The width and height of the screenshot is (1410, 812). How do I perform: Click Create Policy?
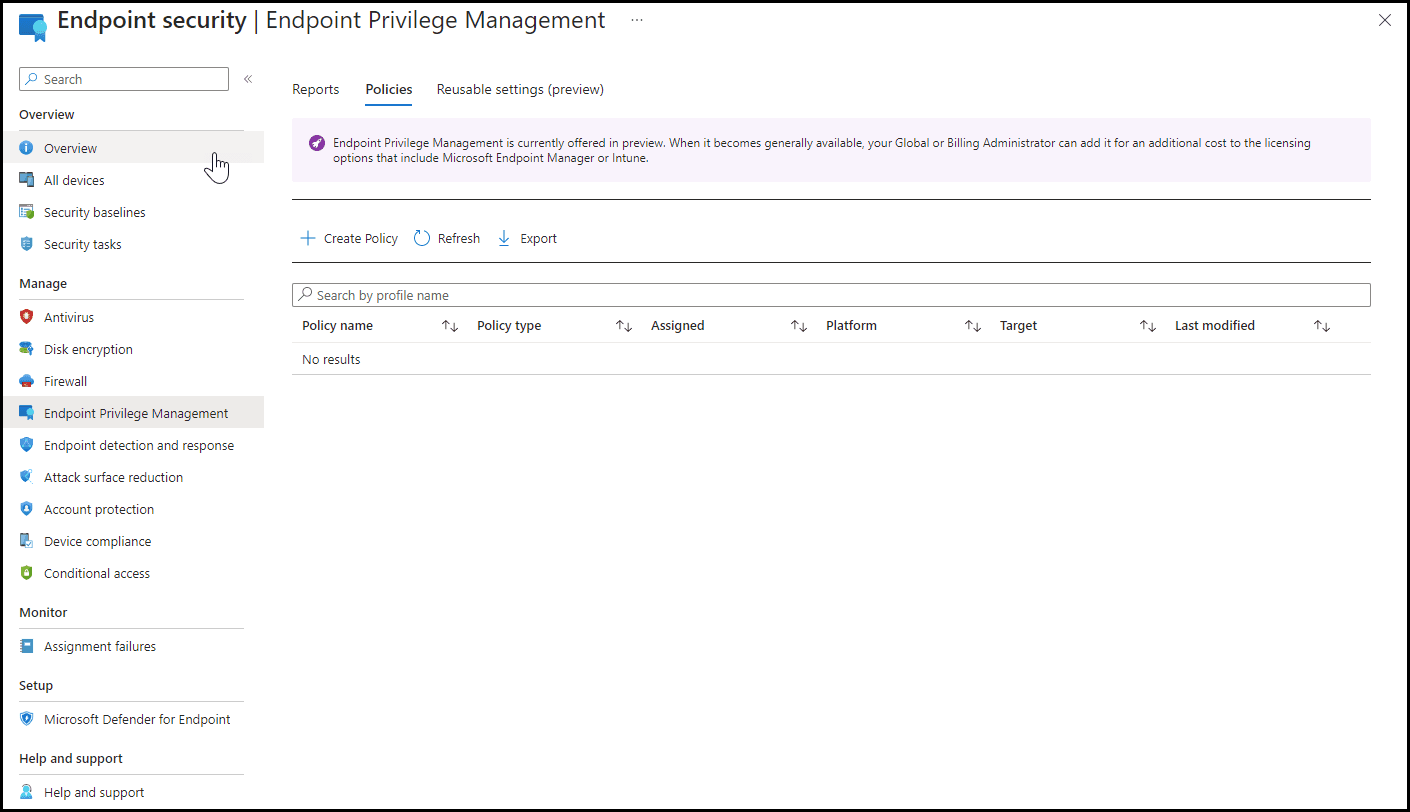coord(348,238)
